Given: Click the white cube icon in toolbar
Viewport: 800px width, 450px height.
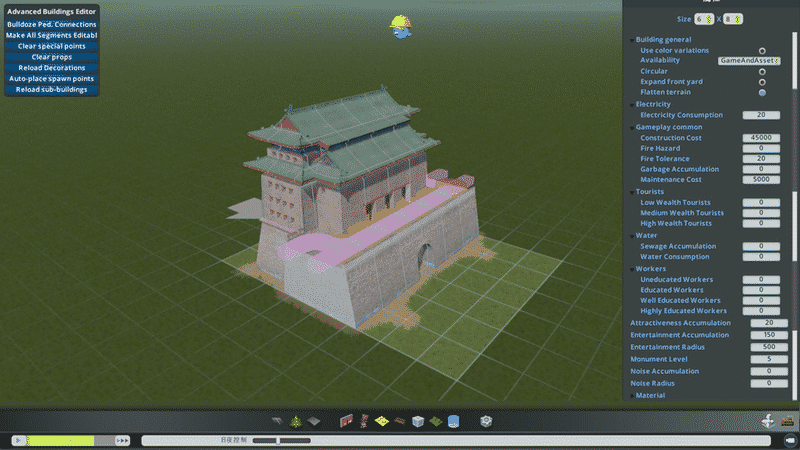Looking at the screenshot, I should click(418, 422).
